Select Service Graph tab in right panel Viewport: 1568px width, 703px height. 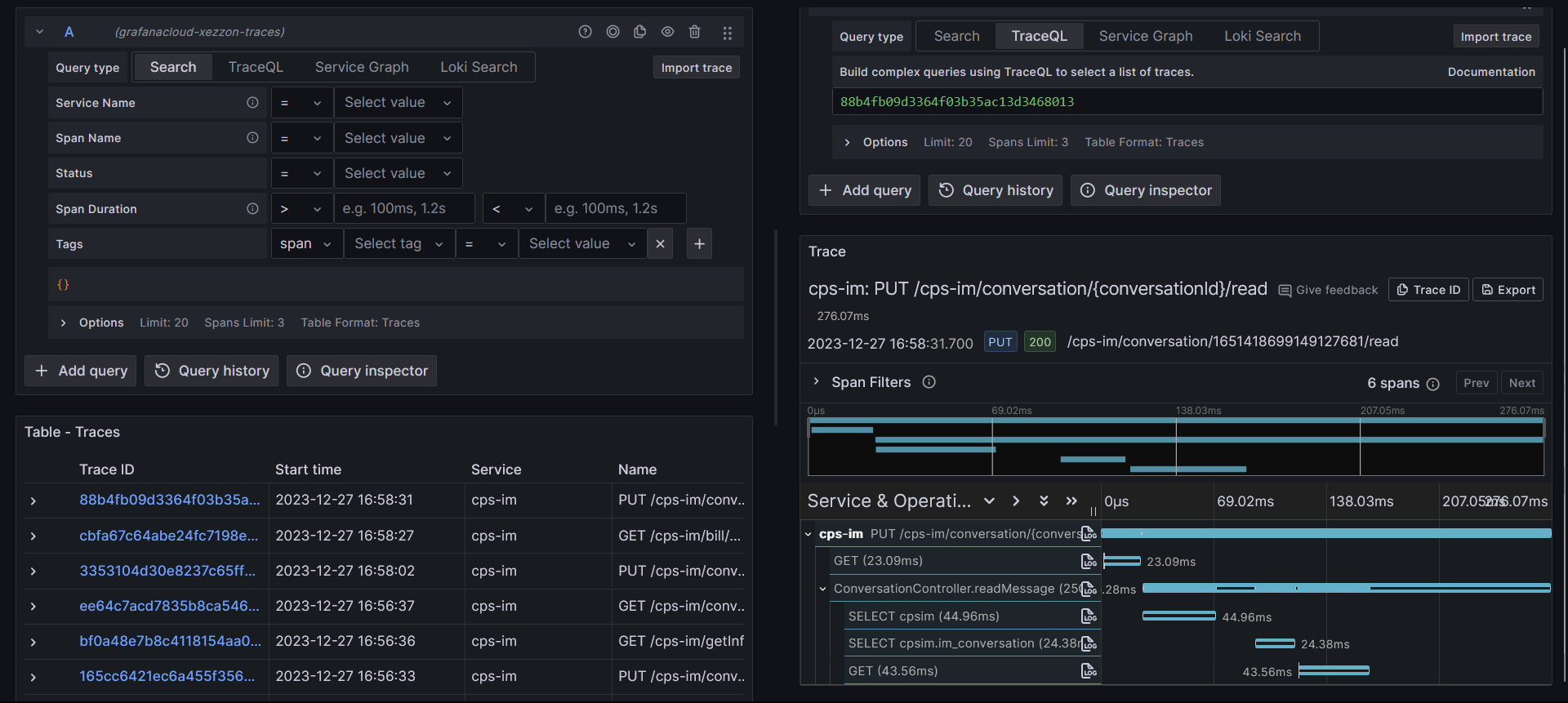pos(1145,36)
